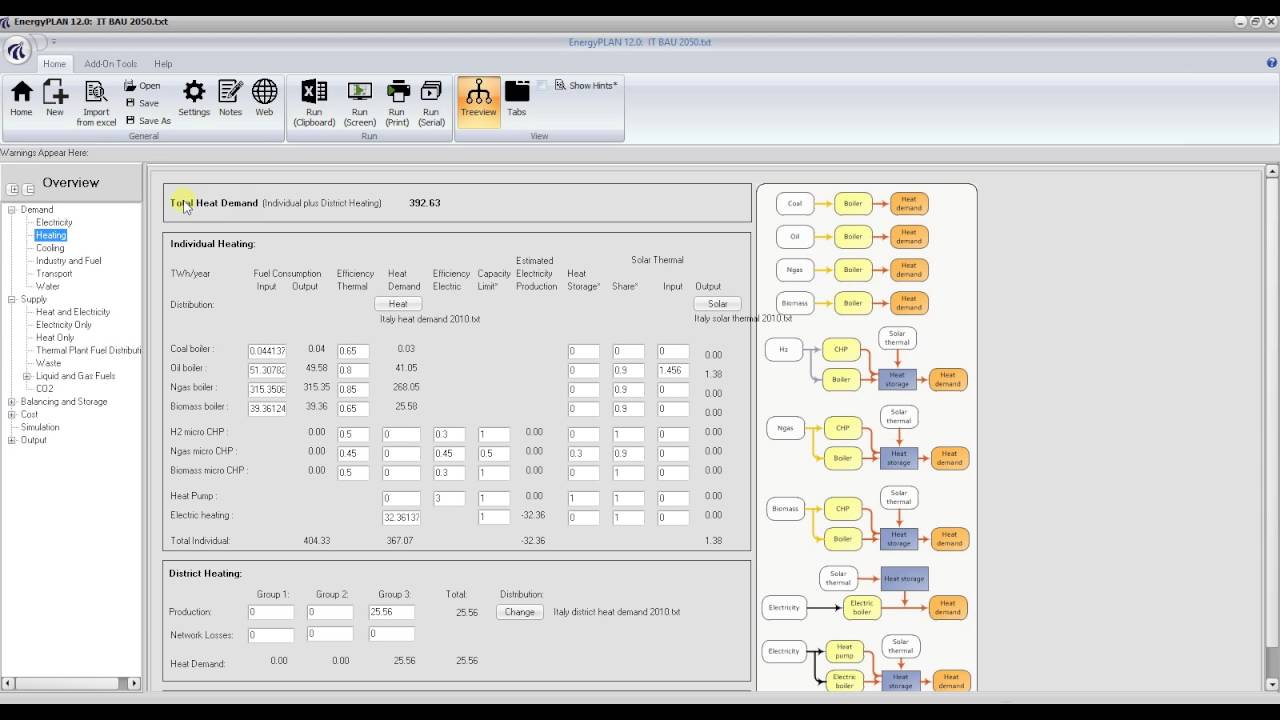Select Heat and Electricity tree item
The height and width of the screenshot is (720, 1280).
point(73,312)
